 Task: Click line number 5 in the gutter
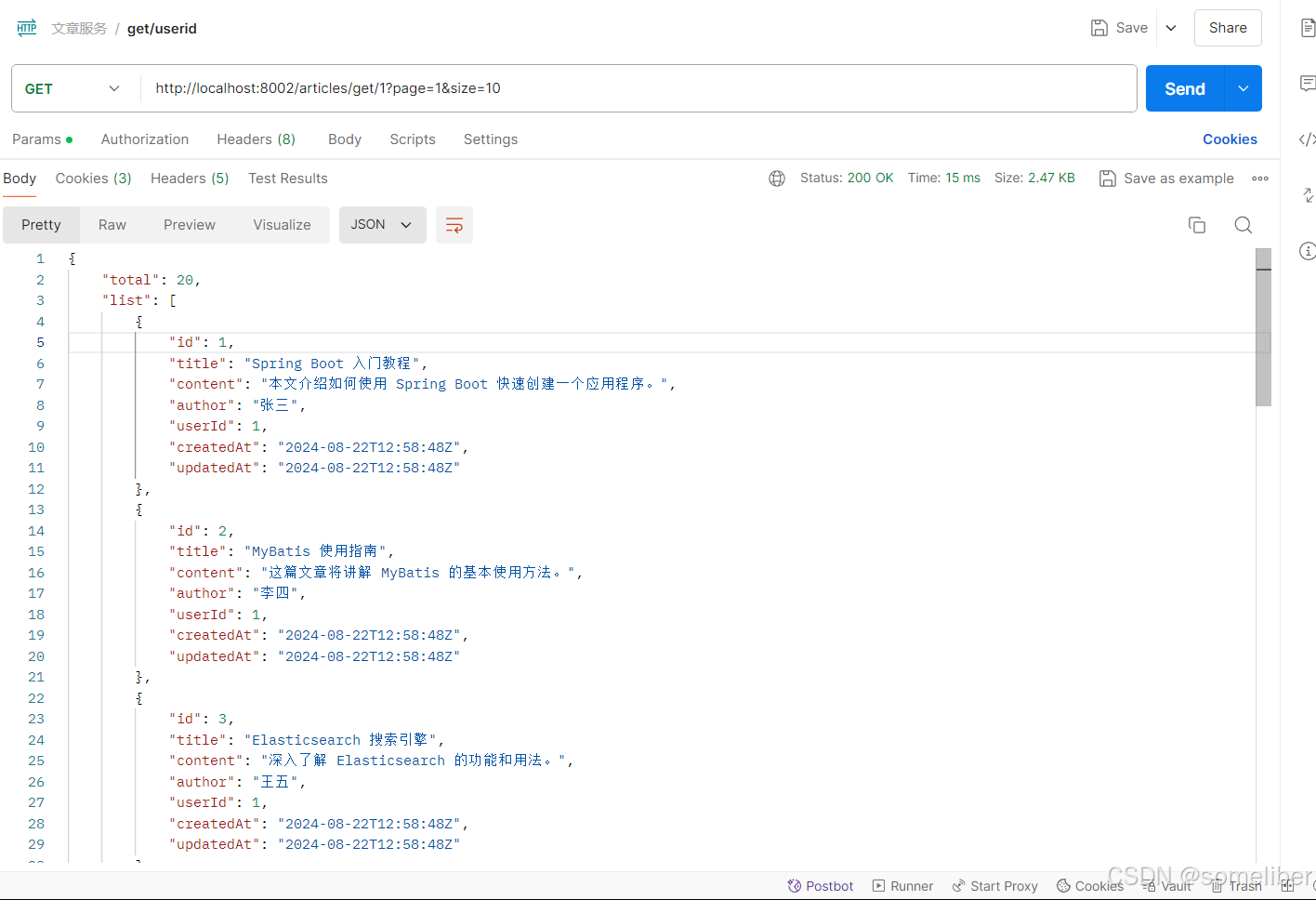40,342
